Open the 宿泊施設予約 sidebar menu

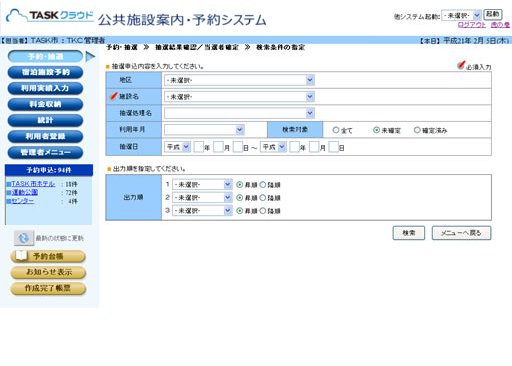(x=45, y=72)
